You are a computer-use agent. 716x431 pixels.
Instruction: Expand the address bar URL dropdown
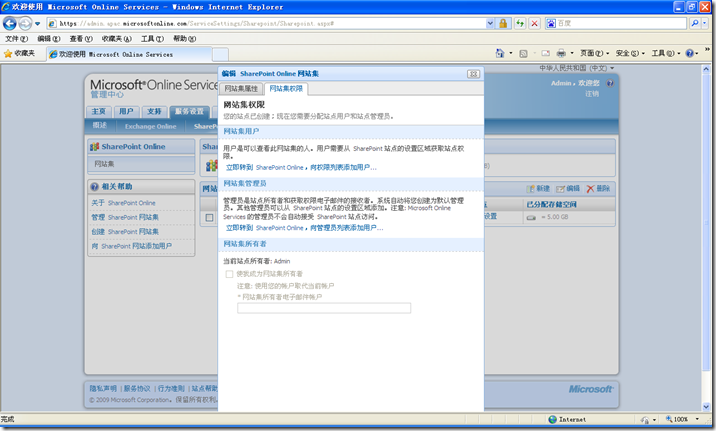tap(490, 23)
